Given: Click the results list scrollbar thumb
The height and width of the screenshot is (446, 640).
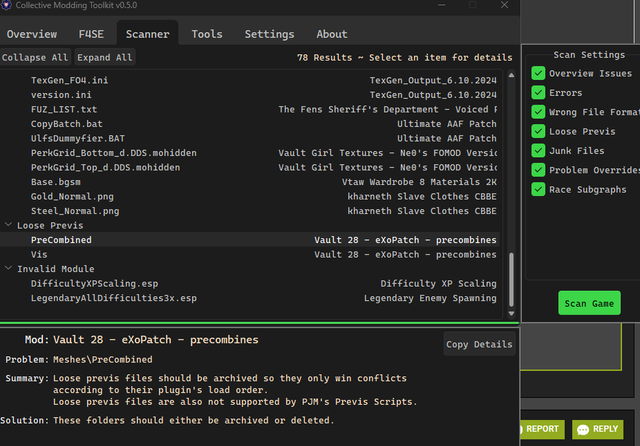Looking at the screenshot, I should tap(511, 280).
